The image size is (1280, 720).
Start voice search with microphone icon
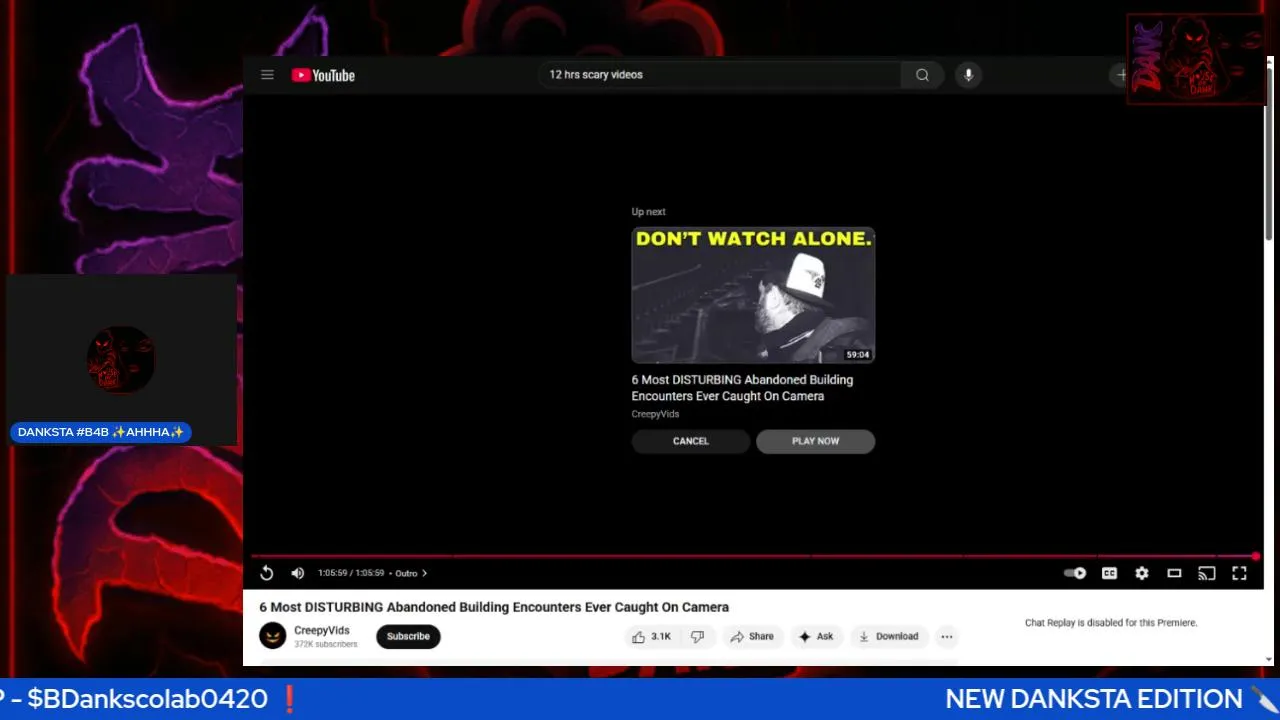(968, 75)
